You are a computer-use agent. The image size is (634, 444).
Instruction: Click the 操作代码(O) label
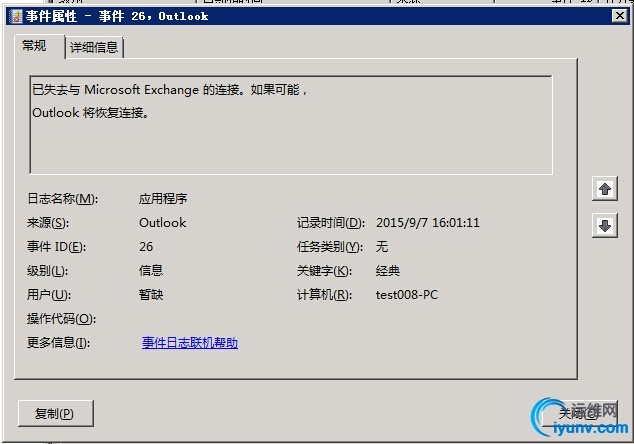[61, 319]
